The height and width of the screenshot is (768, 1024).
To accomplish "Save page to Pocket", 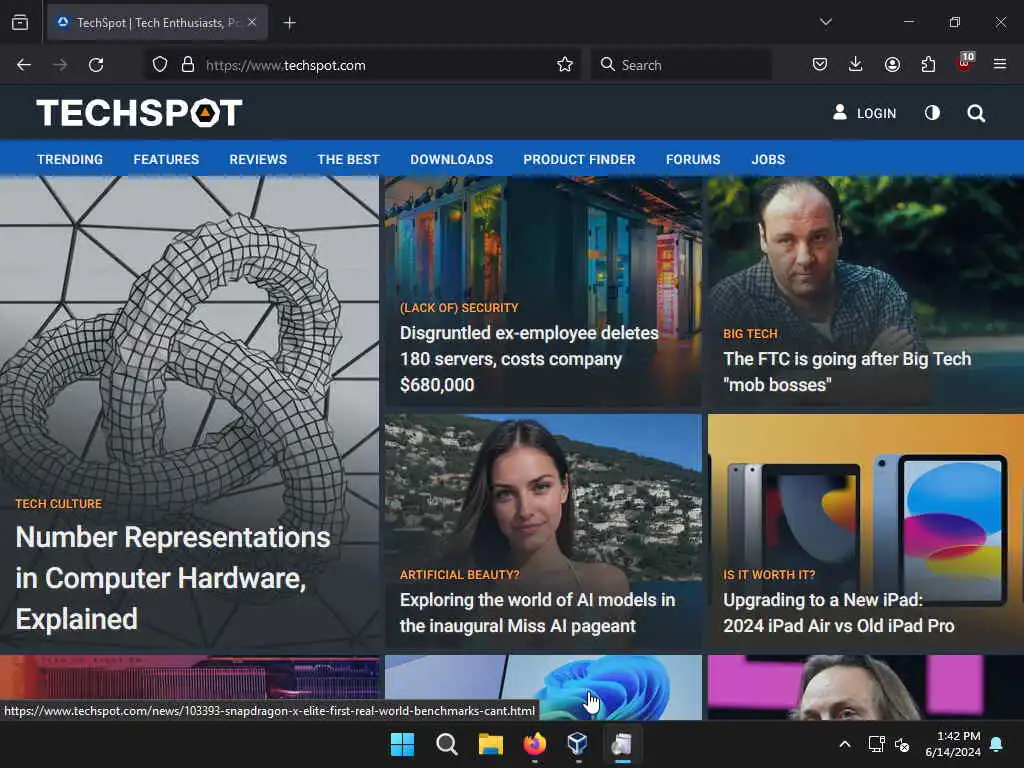I will [820, 64].
